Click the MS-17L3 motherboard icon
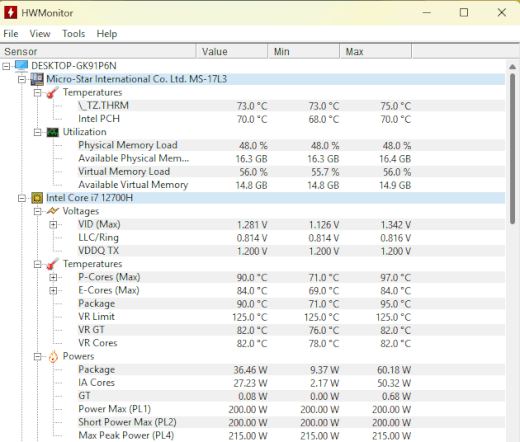520x442 pixels. [x=37, y=79]
